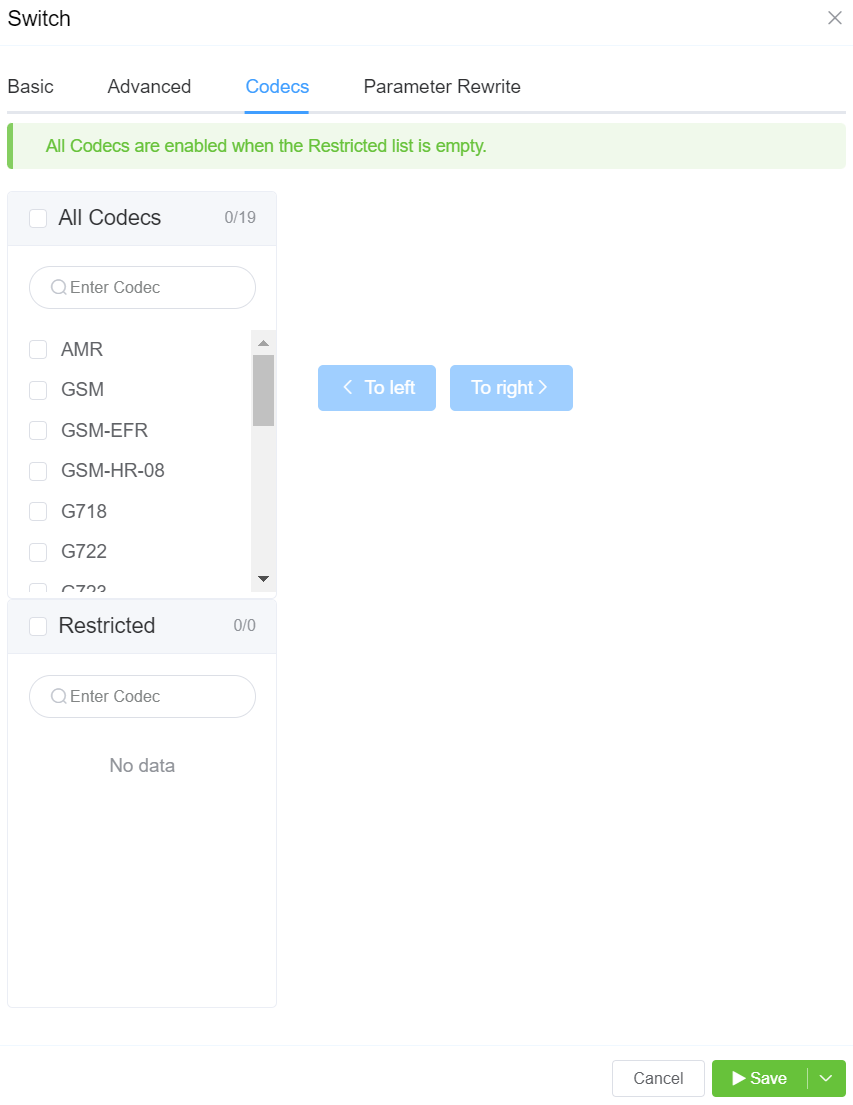Image resolution: width=853 pixels, height=1105 pixels.
Task: Tick the G722 codec checkbox
Action: pos(38,552)
